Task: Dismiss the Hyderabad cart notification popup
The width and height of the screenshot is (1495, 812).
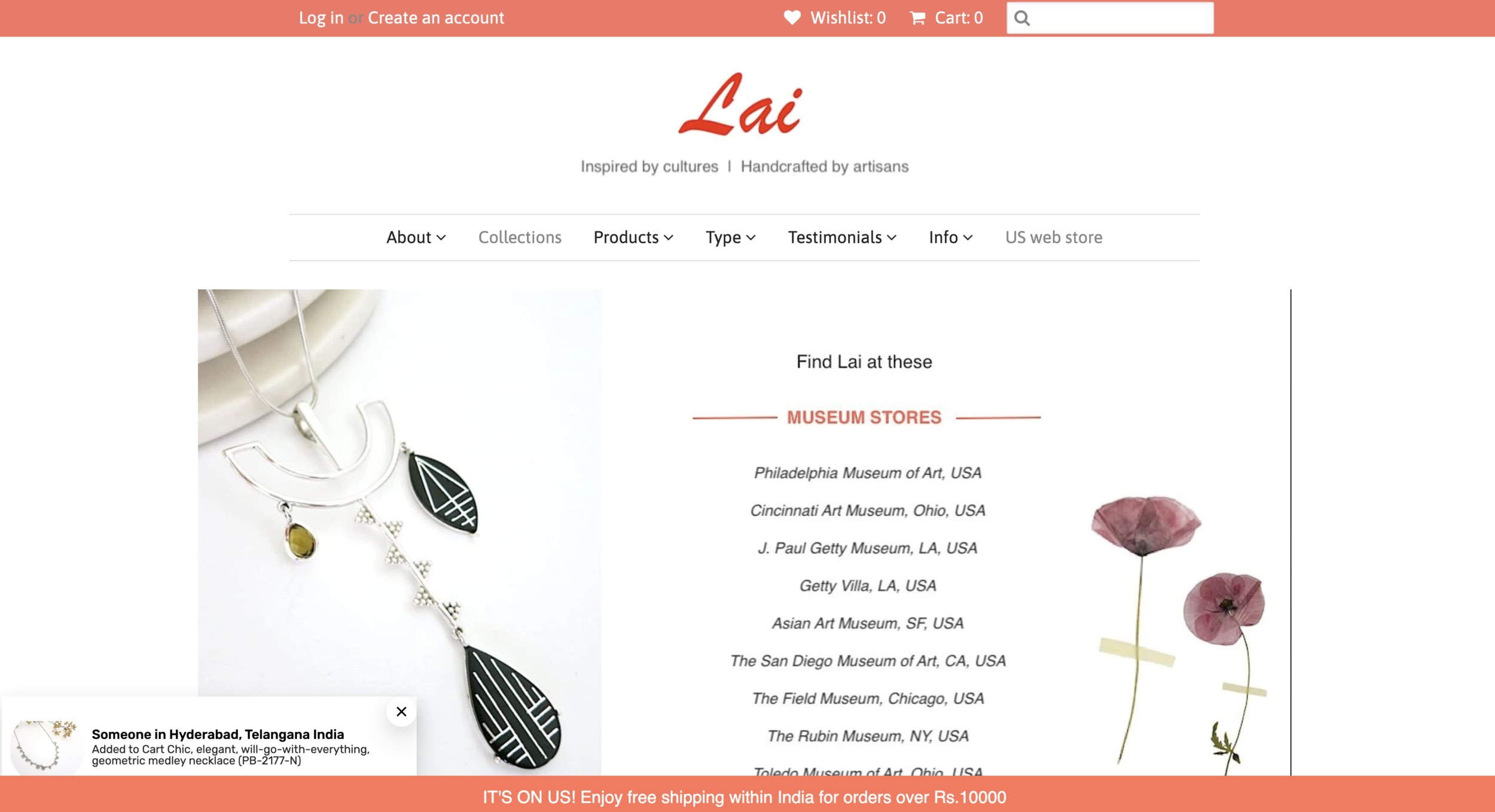Action: [x=401, y=712]
